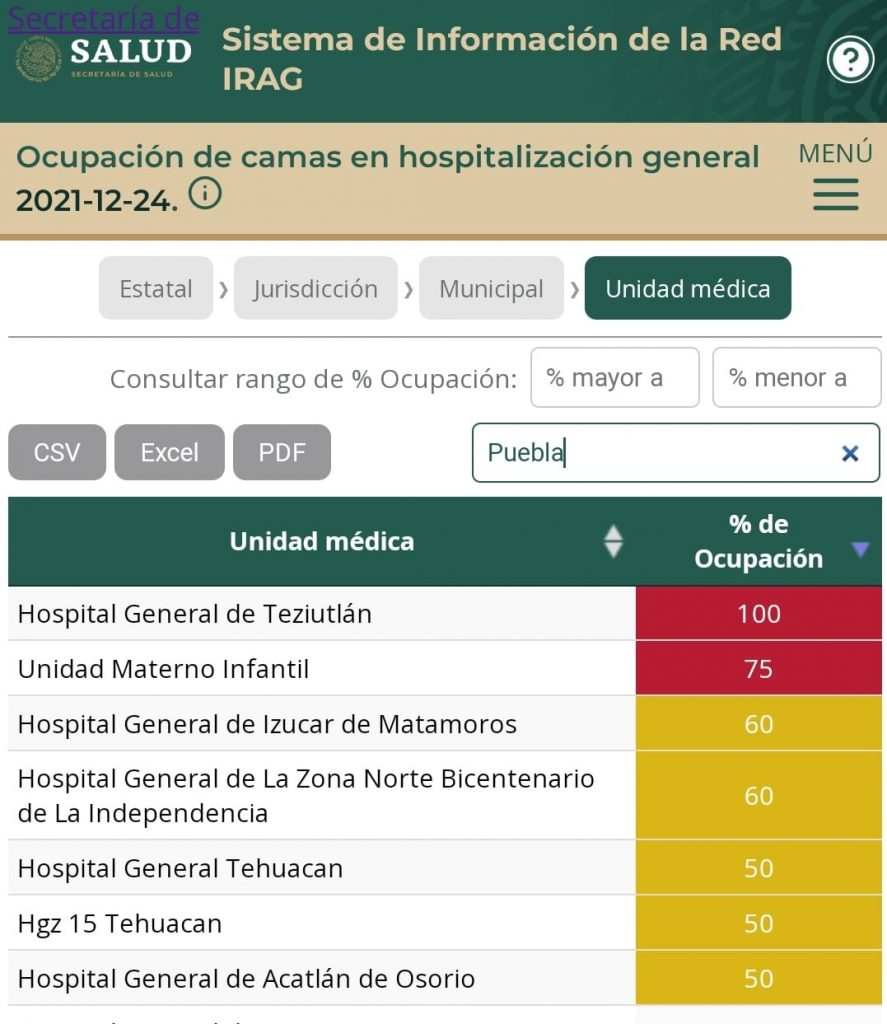The height and width of the screenshot is (1024, 887).
Task: Switch to the Municipal tab
Action: click(491, 289)
